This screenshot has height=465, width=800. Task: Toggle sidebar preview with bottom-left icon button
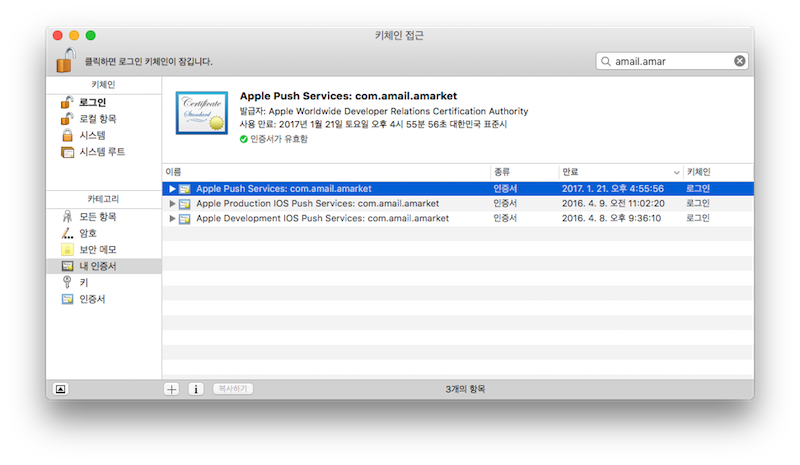60,389
